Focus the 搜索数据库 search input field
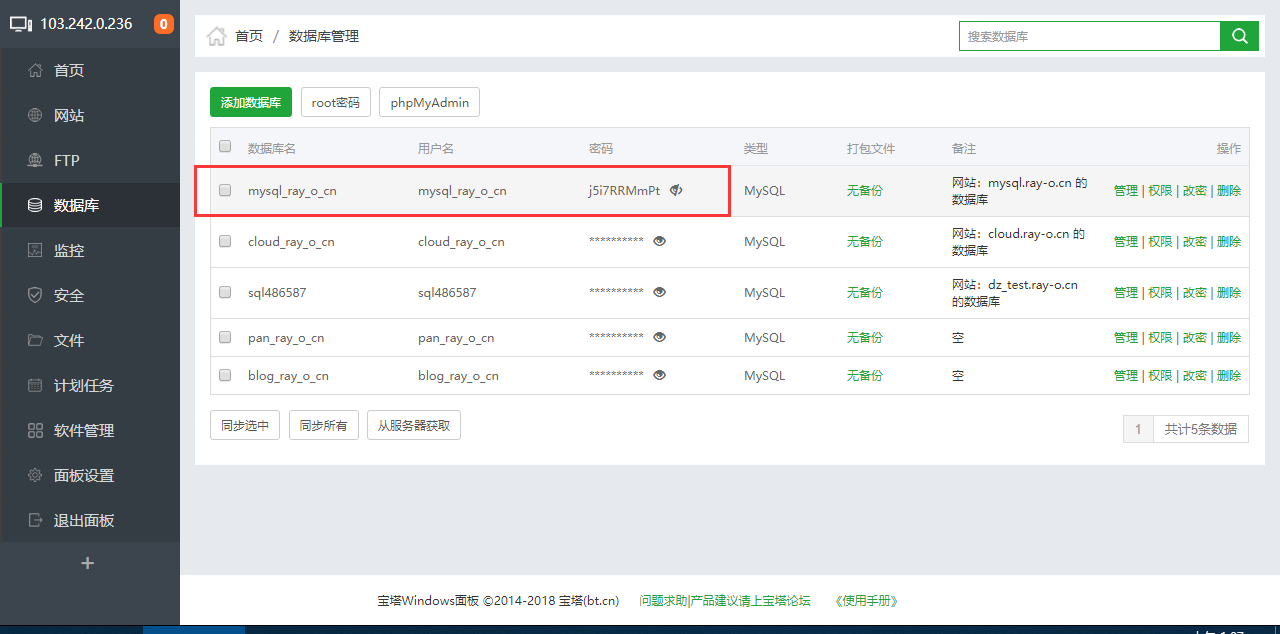 click(x=1089, y=36)
